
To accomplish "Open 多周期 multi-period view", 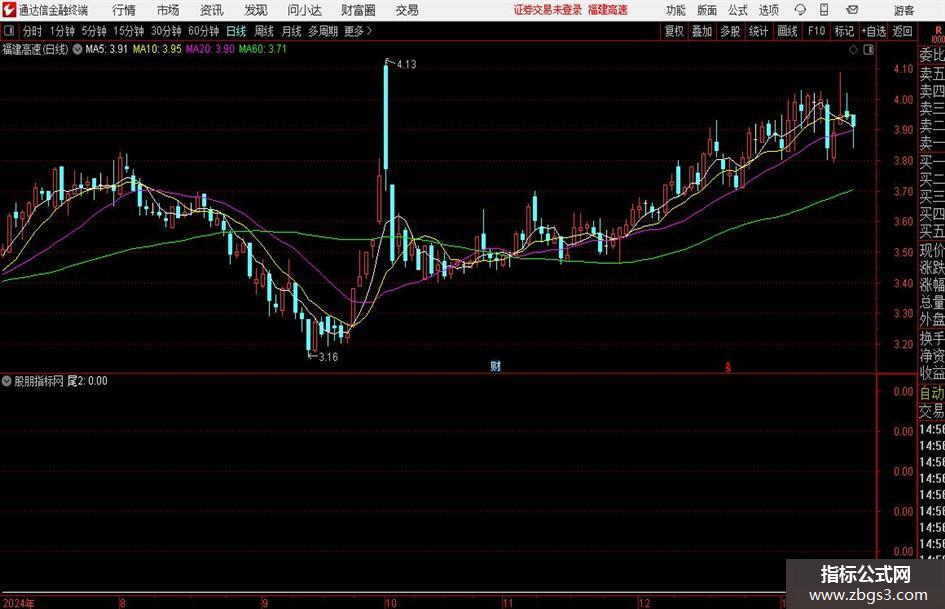I will 323,31.
